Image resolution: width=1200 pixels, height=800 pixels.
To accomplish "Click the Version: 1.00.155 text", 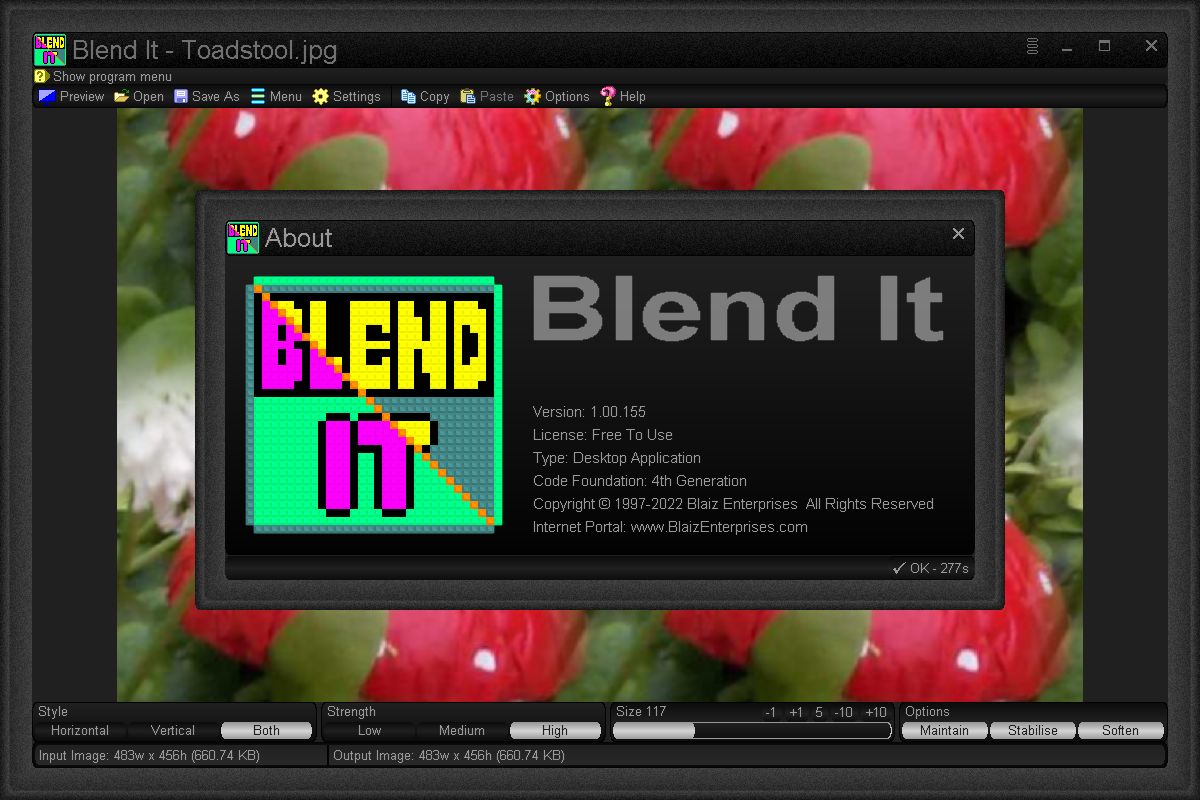I will point(589,412).
